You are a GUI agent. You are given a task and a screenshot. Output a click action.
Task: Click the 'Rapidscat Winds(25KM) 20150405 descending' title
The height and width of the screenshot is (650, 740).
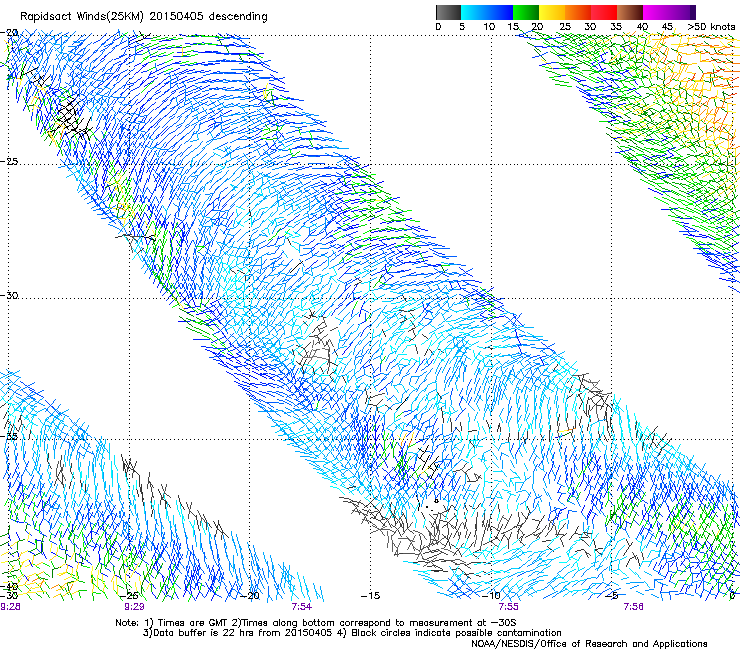pyautogui.click(x=144, y=17)
